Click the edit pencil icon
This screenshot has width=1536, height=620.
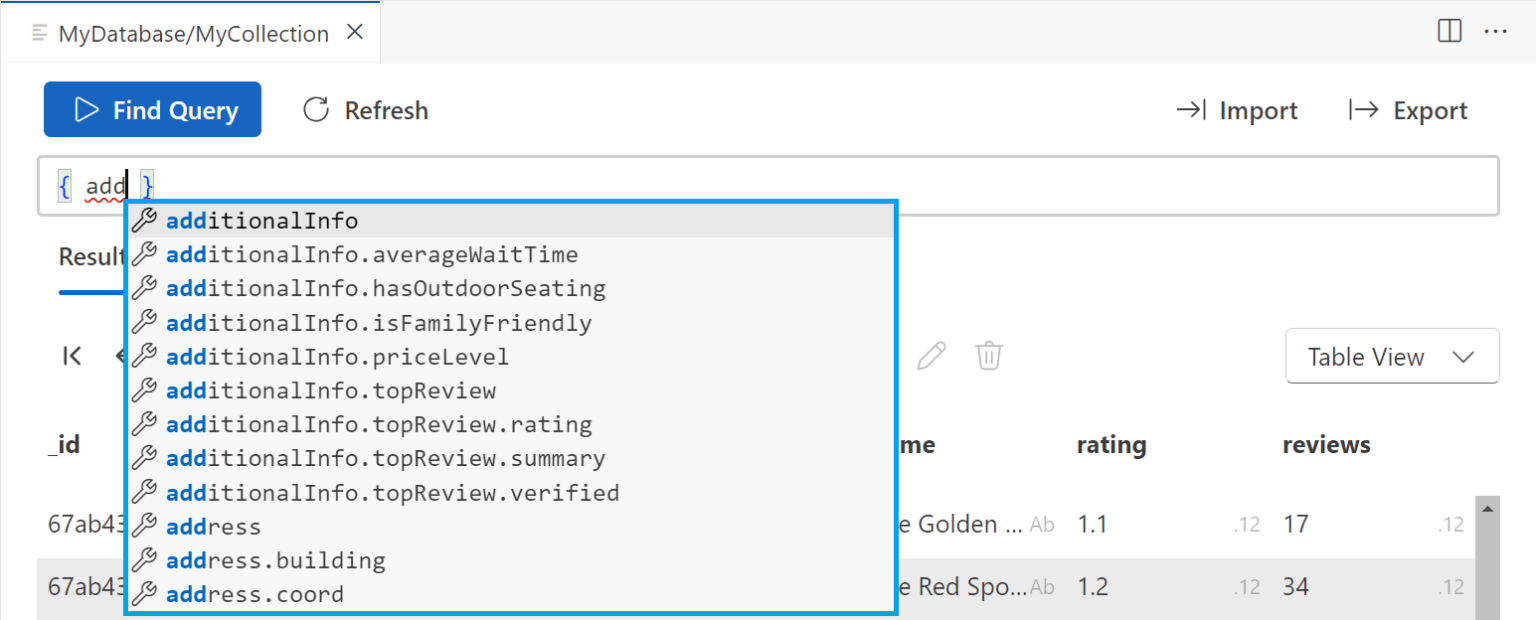pos(931,356)
